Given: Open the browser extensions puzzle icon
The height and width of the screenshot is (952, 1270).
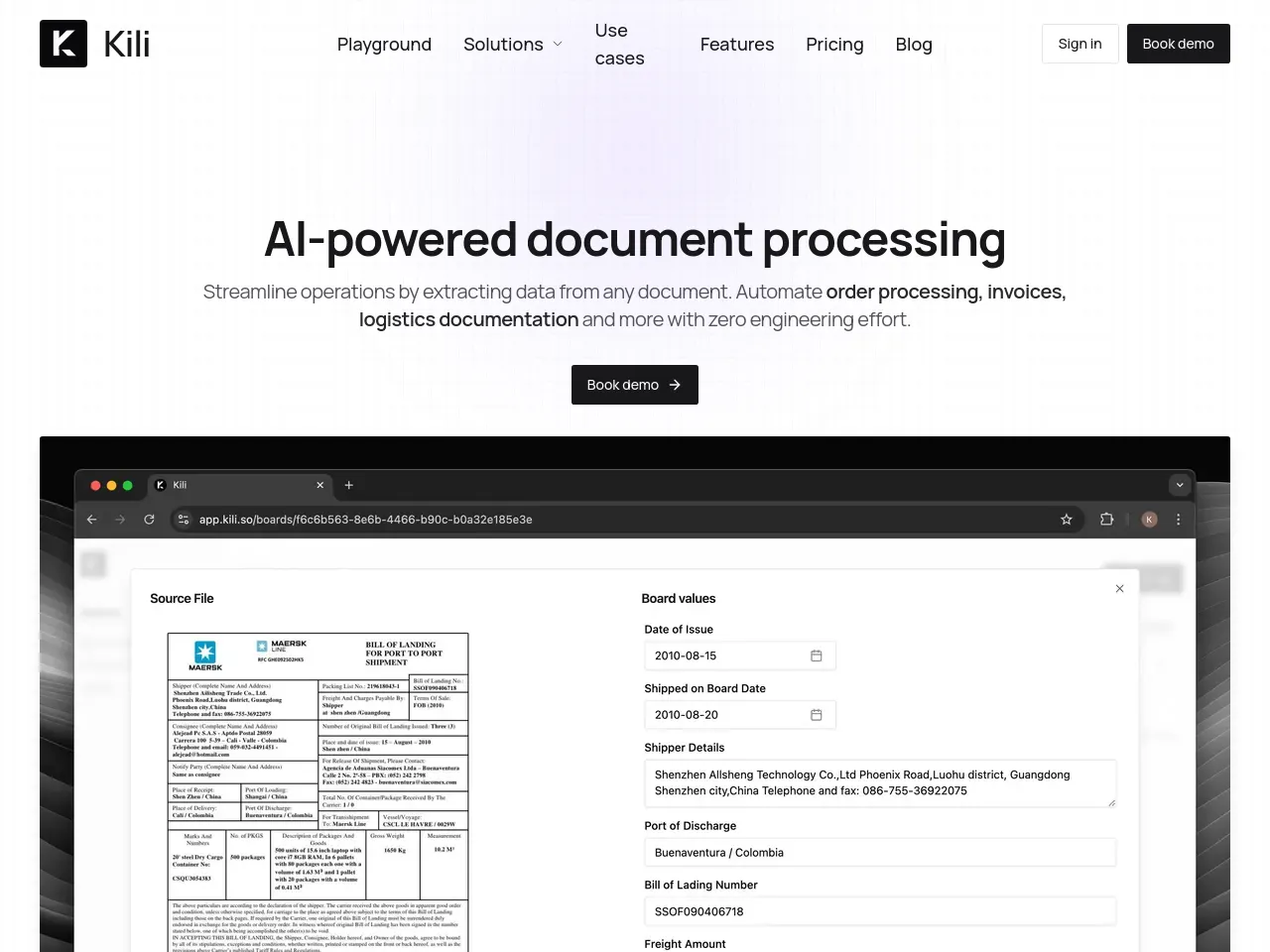Looking at the screenshot, I should (x=1106, y=520).
